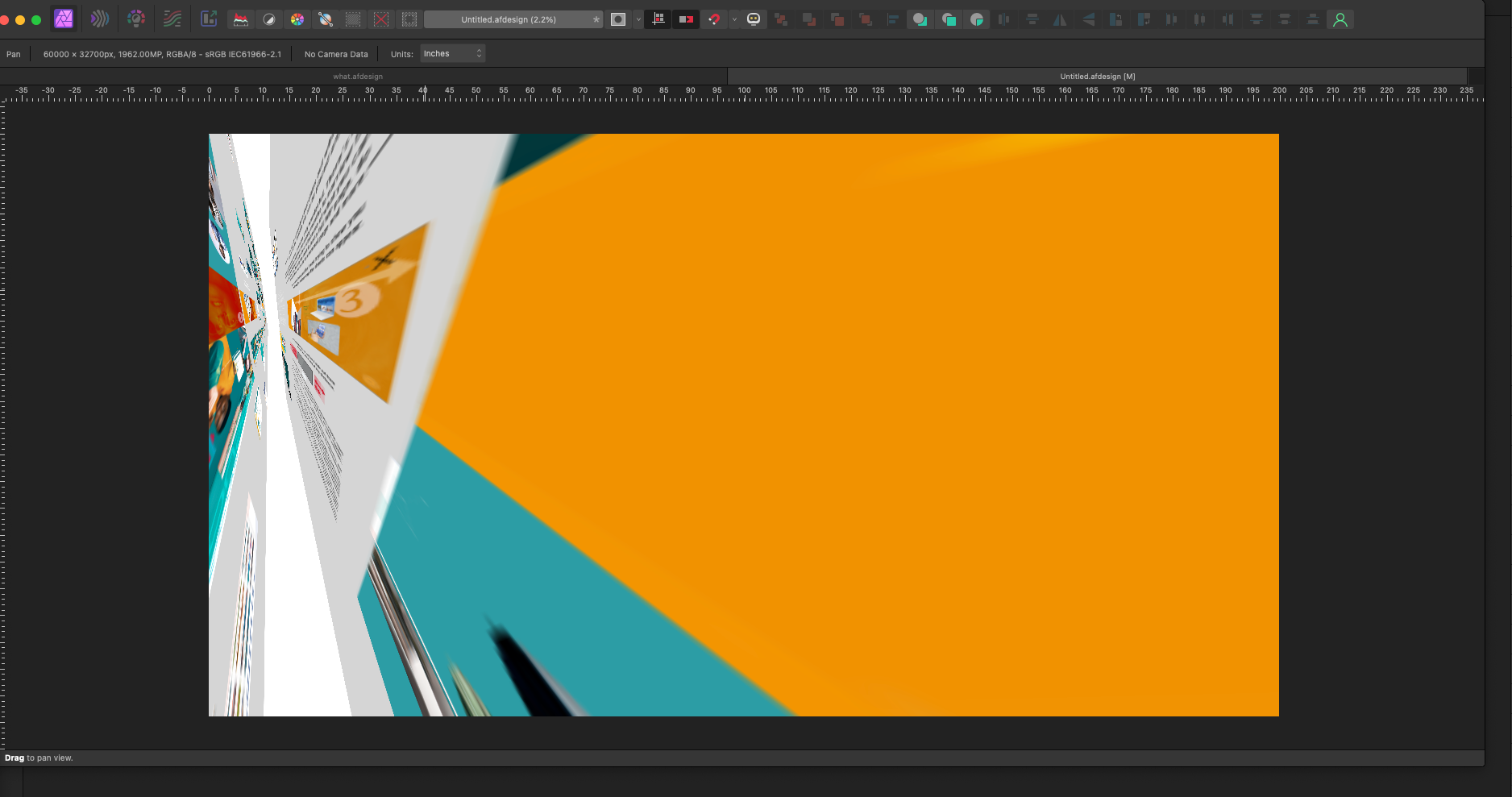Click the No Camera Data label
This screenshot has width=1512, height=797.
(336, 54)
